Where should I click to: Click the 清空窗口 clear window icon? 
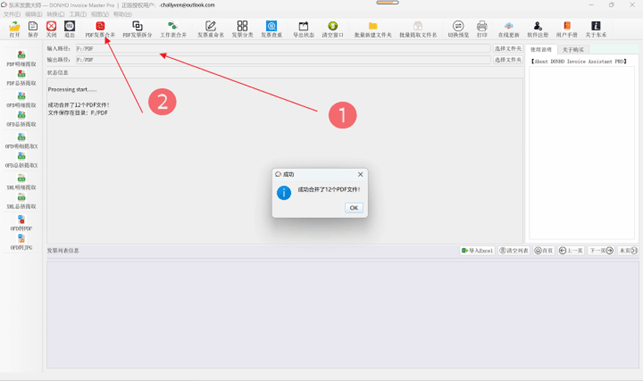(x=333, y=26)
